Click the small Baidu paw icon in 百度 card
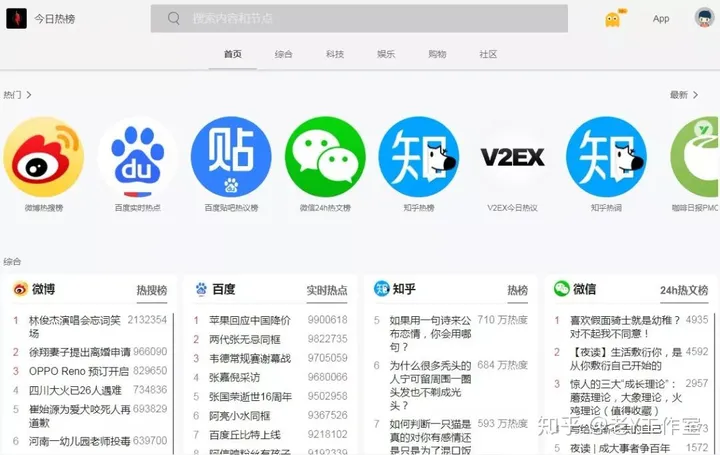Screen dimensions: 720x455 (201, 289)
